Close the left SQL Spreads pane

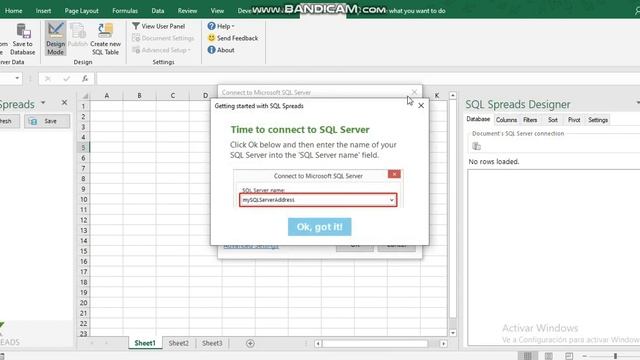click(64, 102)
